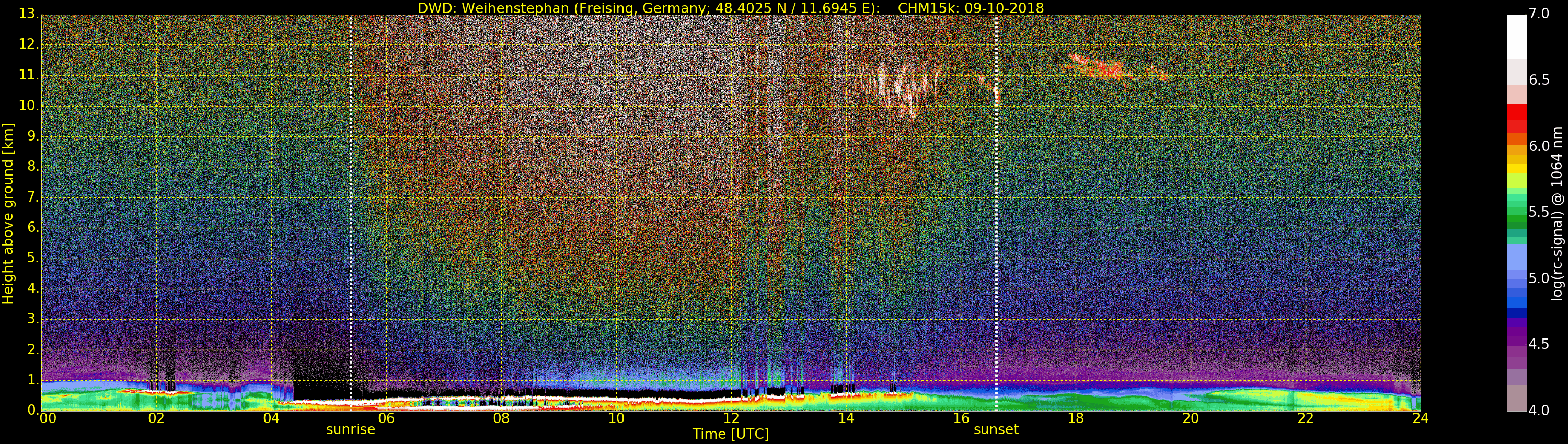This screenshot has width=1568, height=444.
Task: Click the sunset label below the time axis
Action: coord(996,429)
